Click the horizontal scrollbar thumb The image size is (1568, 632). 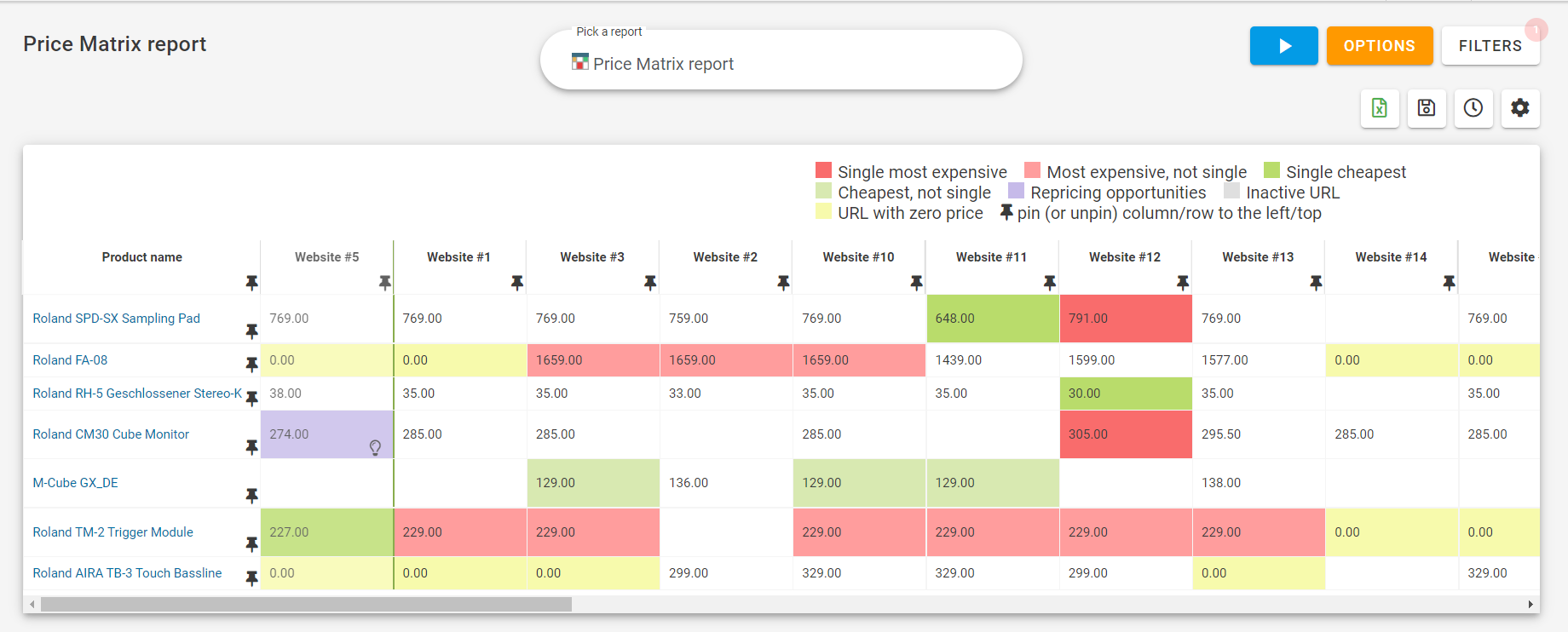[306, 604]
